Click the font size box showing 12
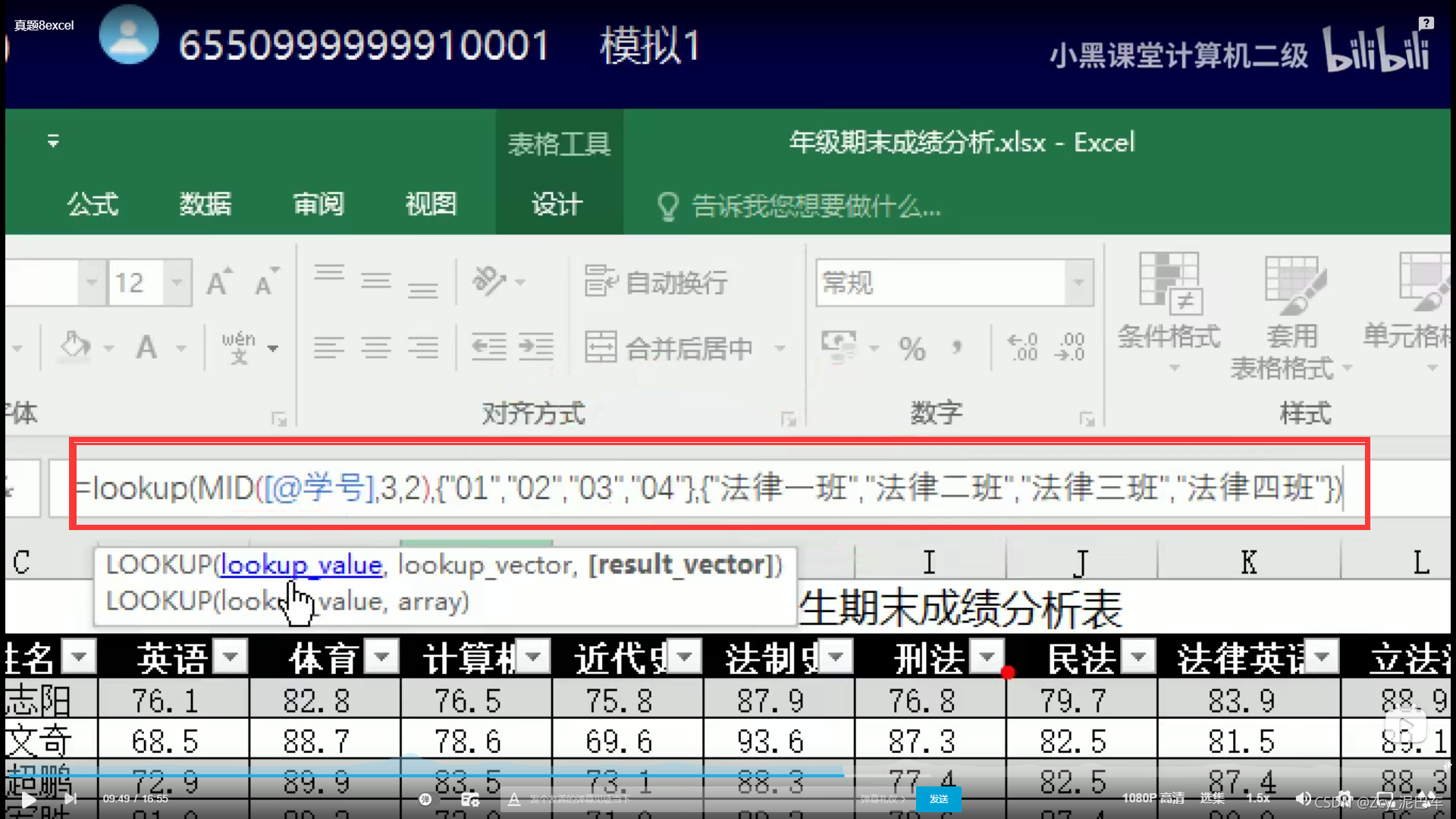 (136, 283)
